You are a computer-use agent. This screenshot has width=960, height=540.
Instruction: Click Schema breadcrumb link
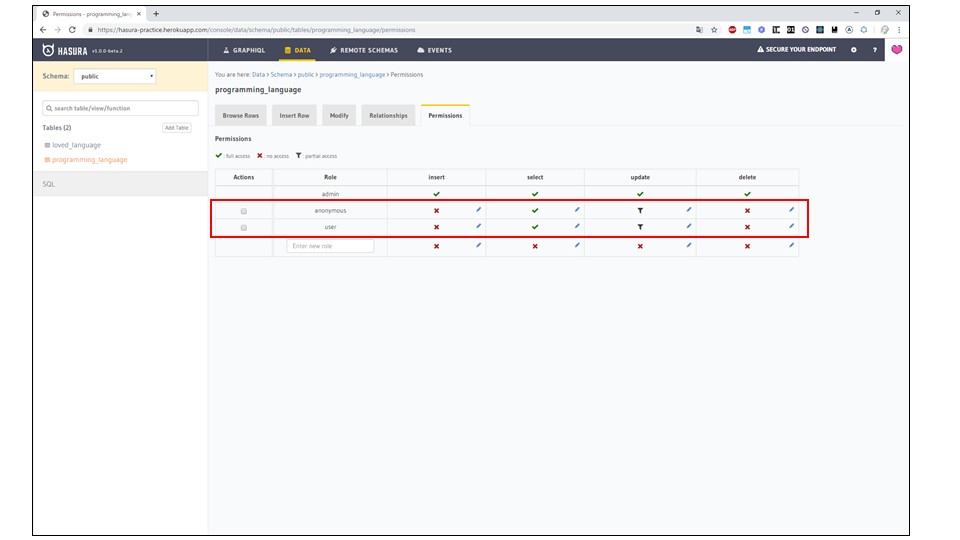281,75
